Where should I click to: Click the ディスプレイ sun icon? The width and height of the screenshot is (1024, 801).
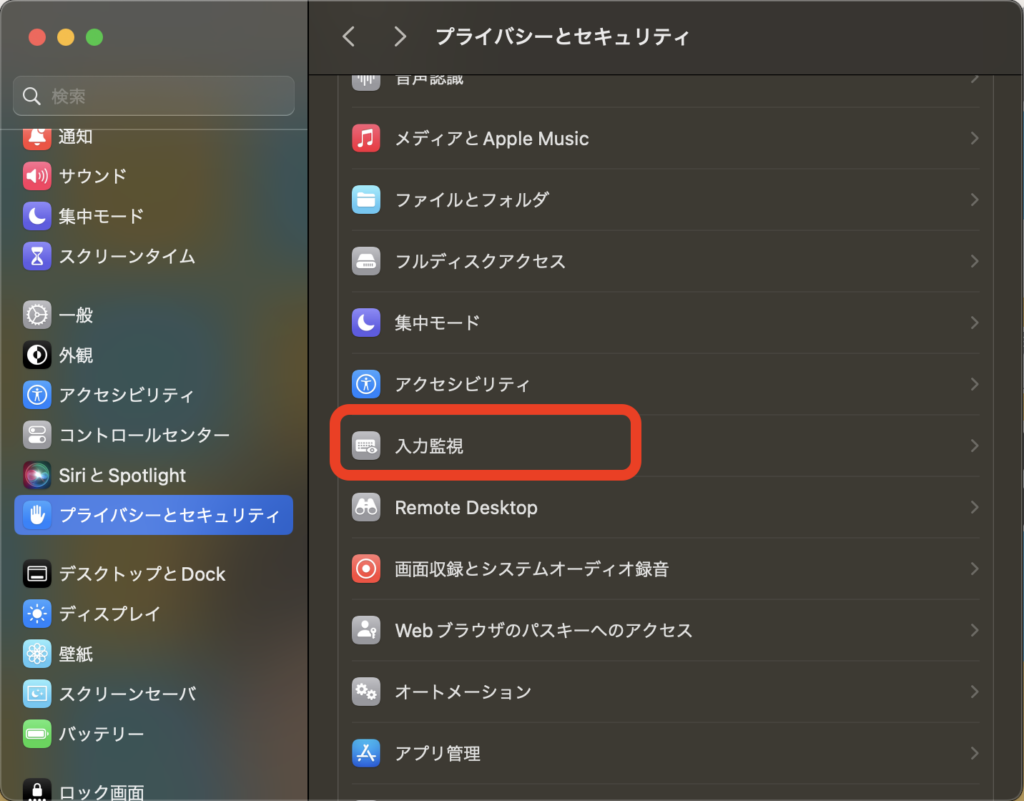pyautogui.click(x=37, y=614)
